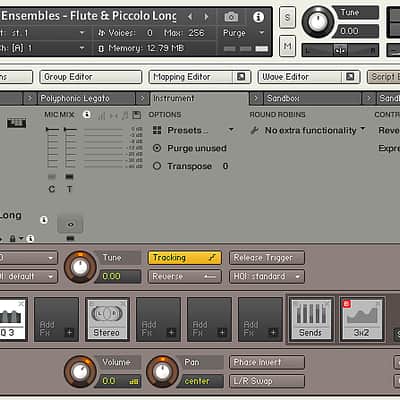The image size is (400, 400).
Task: Toggle the C microphone on/off switch
Action: click(x=52, y=177)
